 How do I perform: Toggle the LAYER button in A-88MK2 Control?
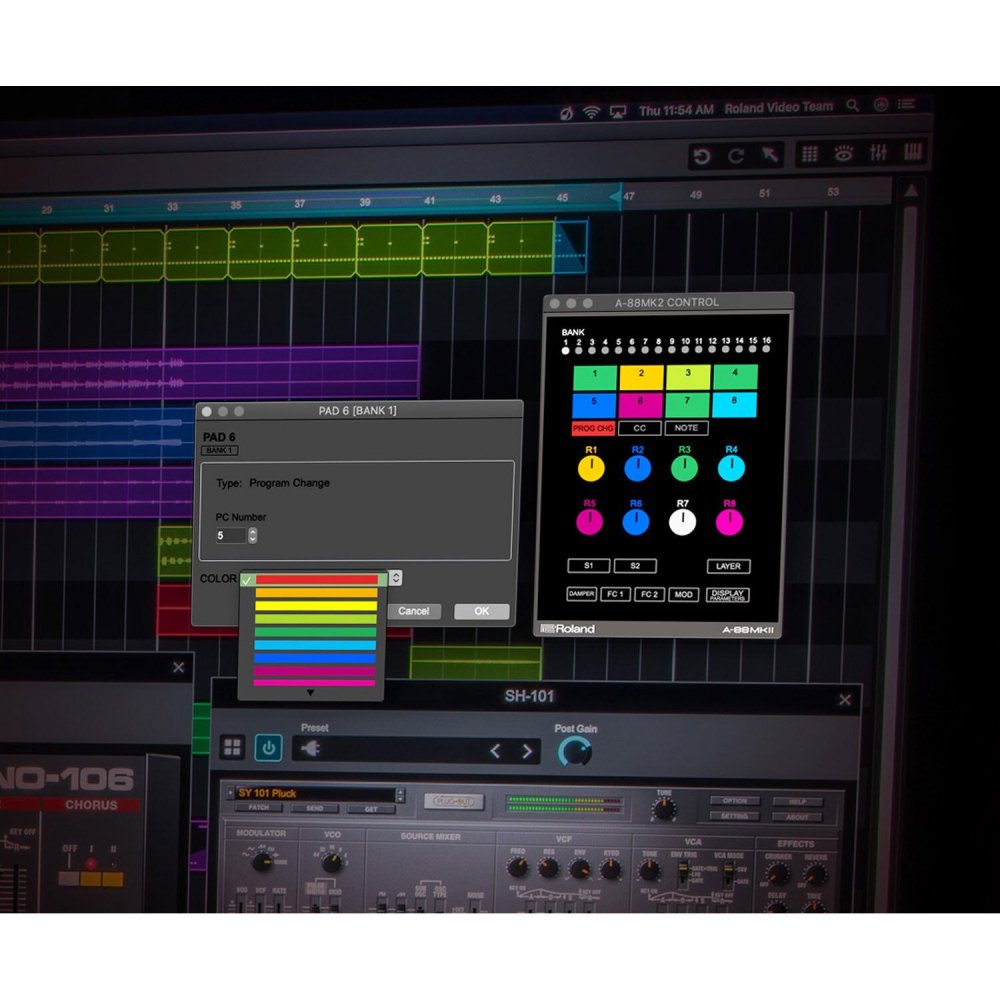coord(728,566)
